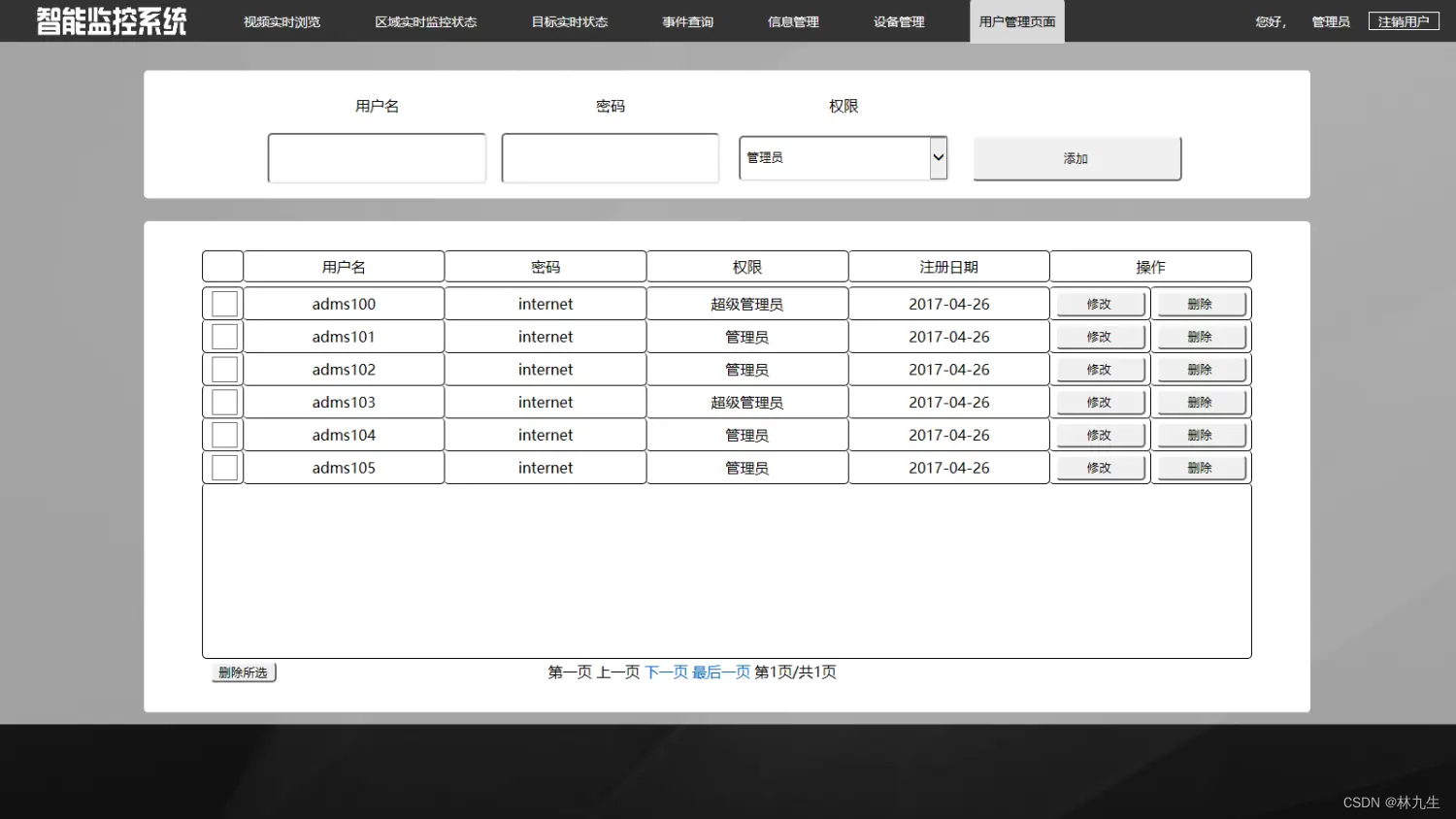This screenshot has width=1456, height=819.
Task: Click 修改 on the adms104 row
Action: (1100, 435)
